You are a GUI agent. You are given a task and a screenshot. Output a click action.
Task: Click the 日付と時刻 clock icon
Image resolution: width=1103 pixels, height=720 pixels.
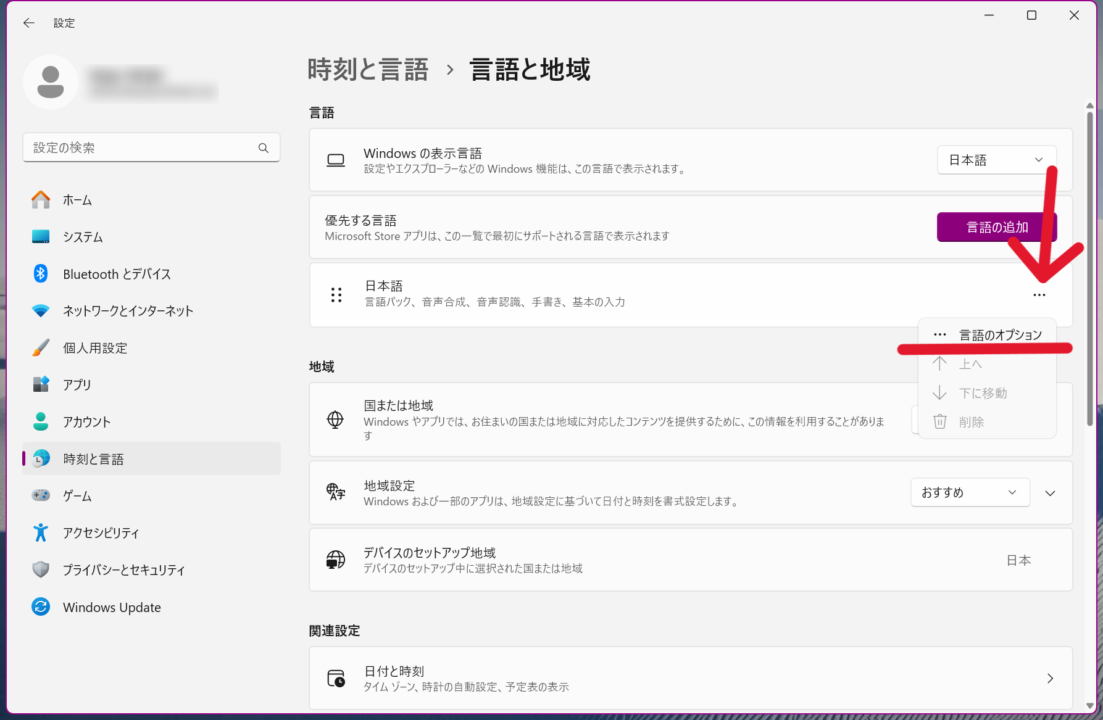[x=336, y=679]
